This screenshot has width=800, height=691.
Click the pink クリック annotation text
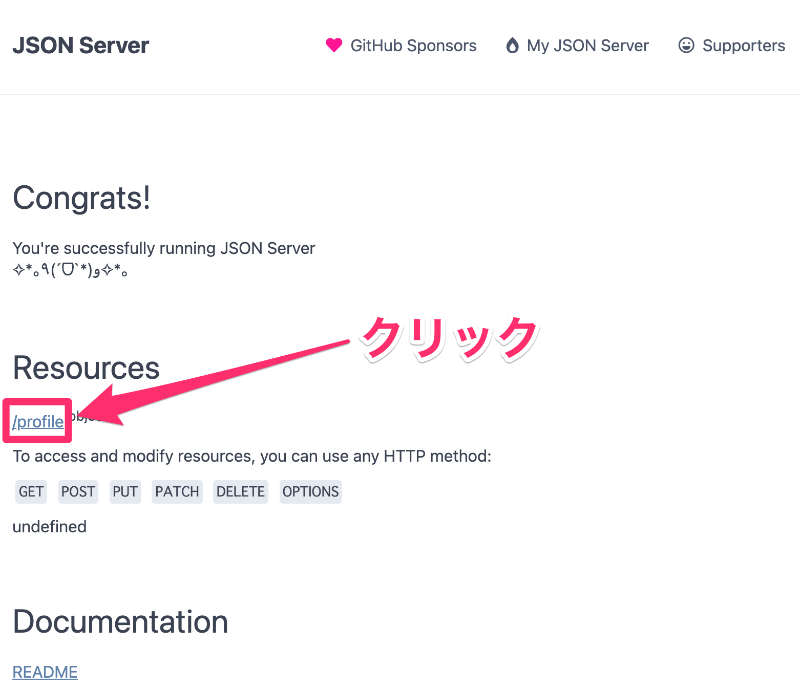(449, 337)
